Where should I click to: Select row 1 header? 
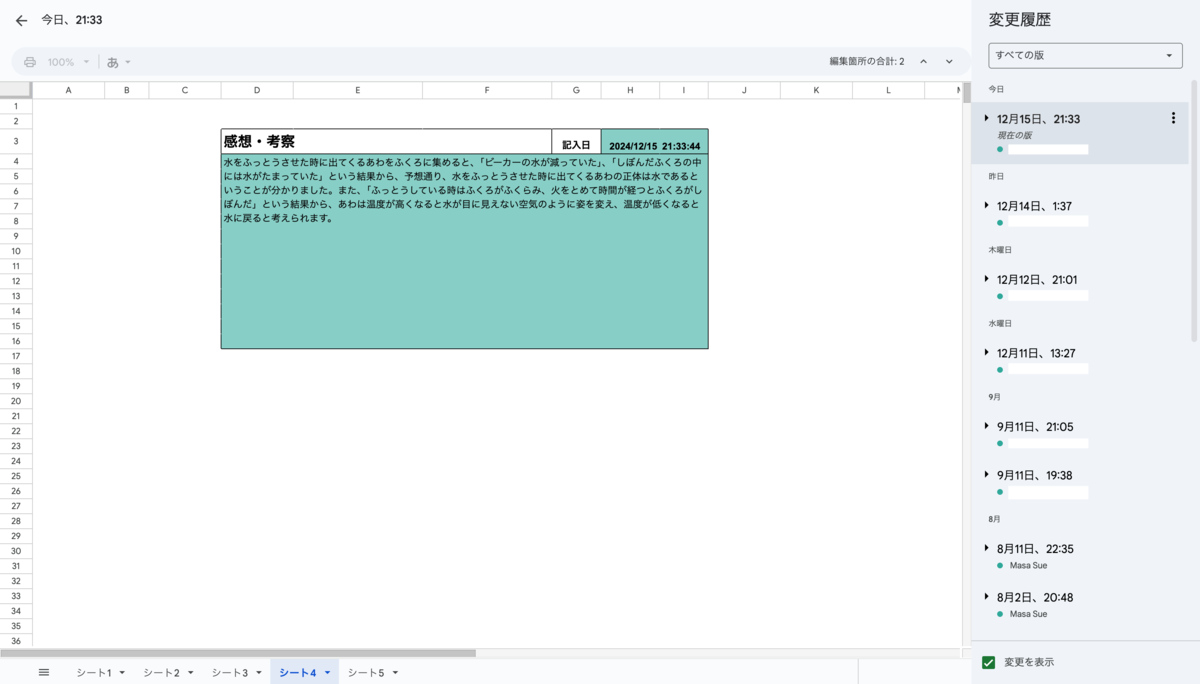coord(16,106)
